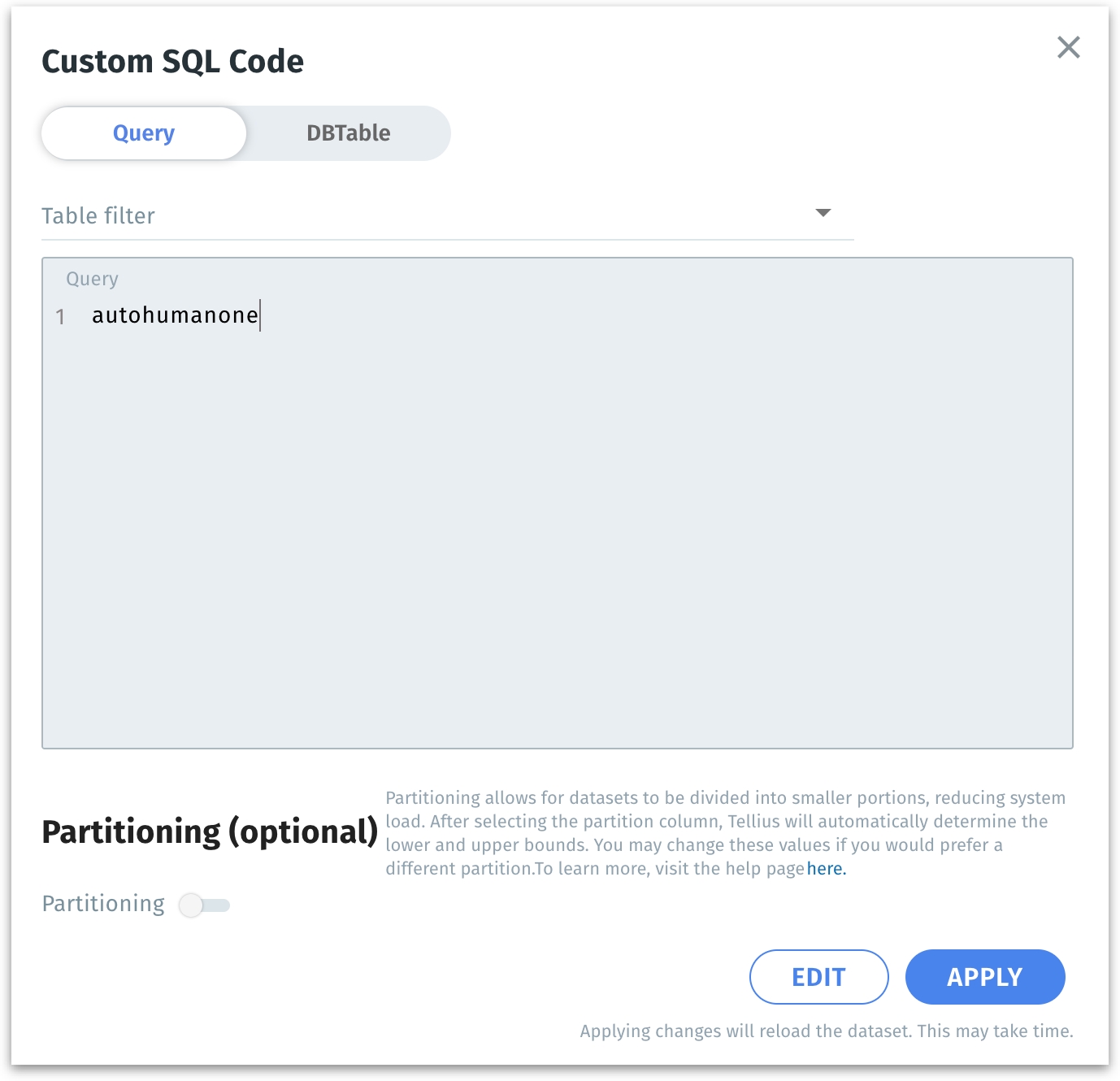Close the Custom SQL Code dialog
This screenshot has width=1120, height=1081.
coord(1068,47)
